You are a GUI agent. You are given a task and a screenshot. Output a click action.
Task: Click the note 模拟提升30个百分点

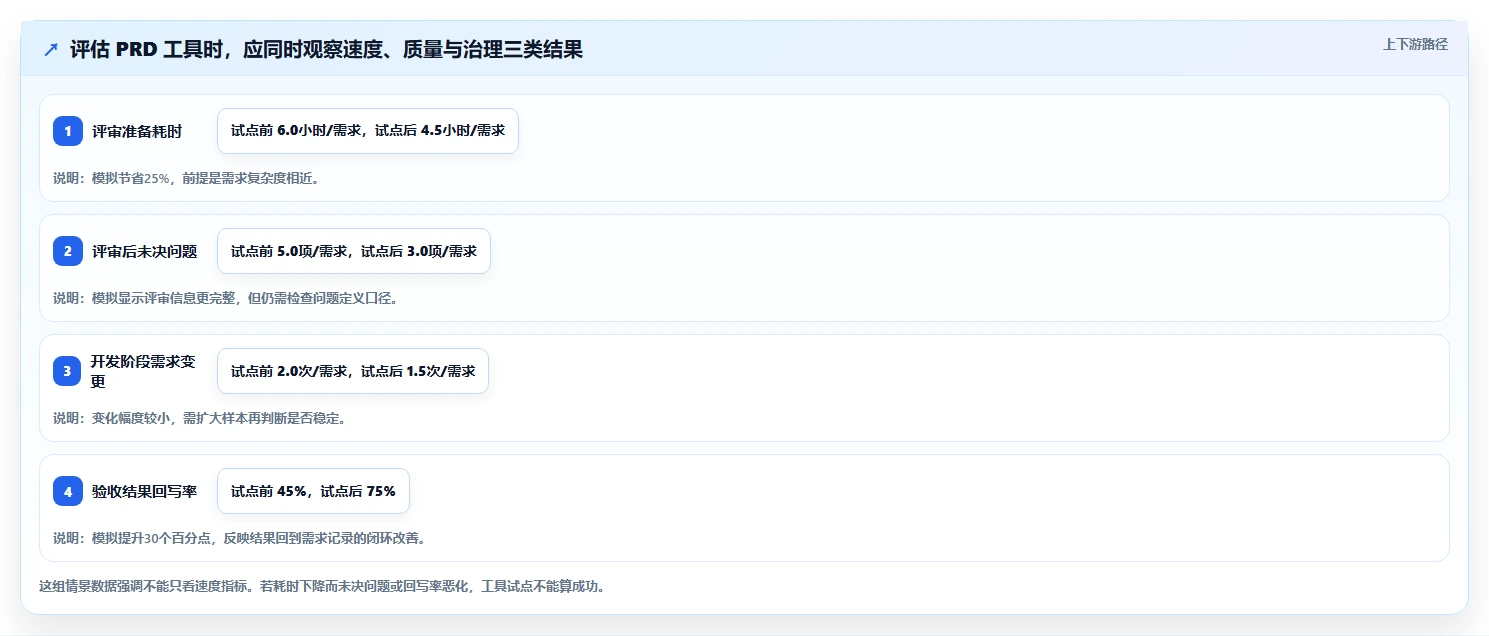(x=240, y=538)
